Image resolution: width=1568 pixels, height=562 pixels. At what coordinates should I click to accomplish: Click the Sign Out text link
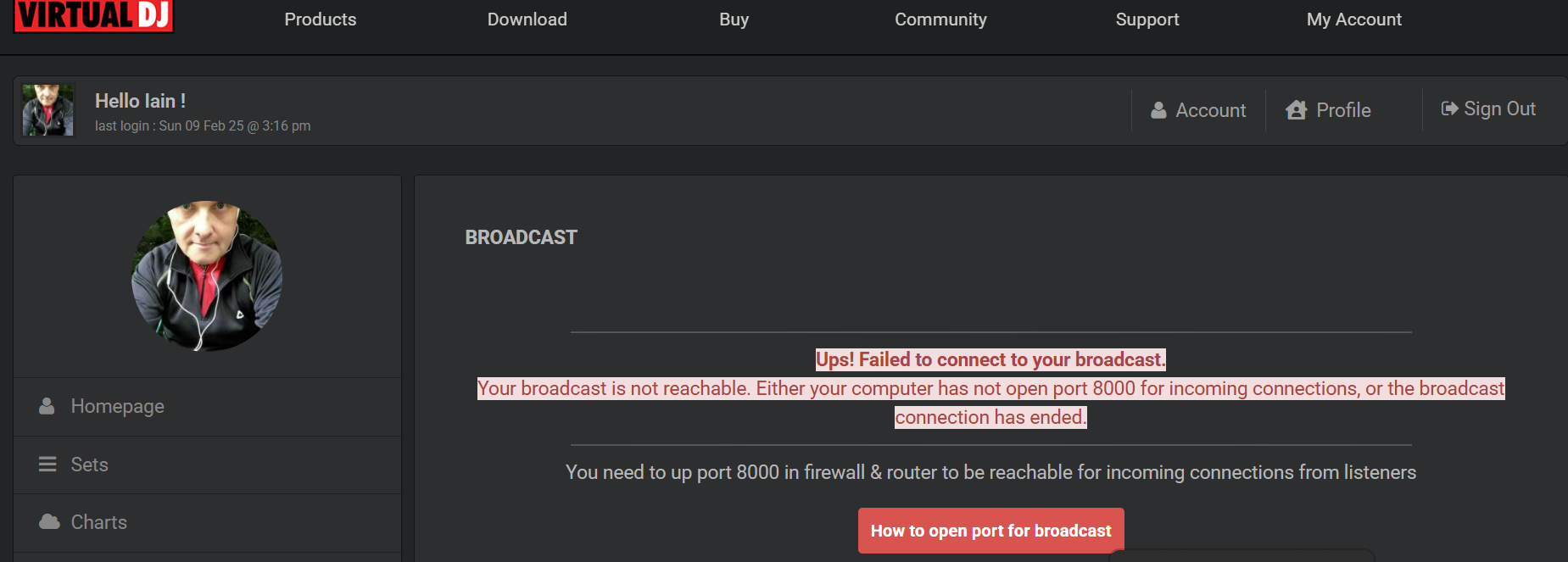tap(1499, 109)
